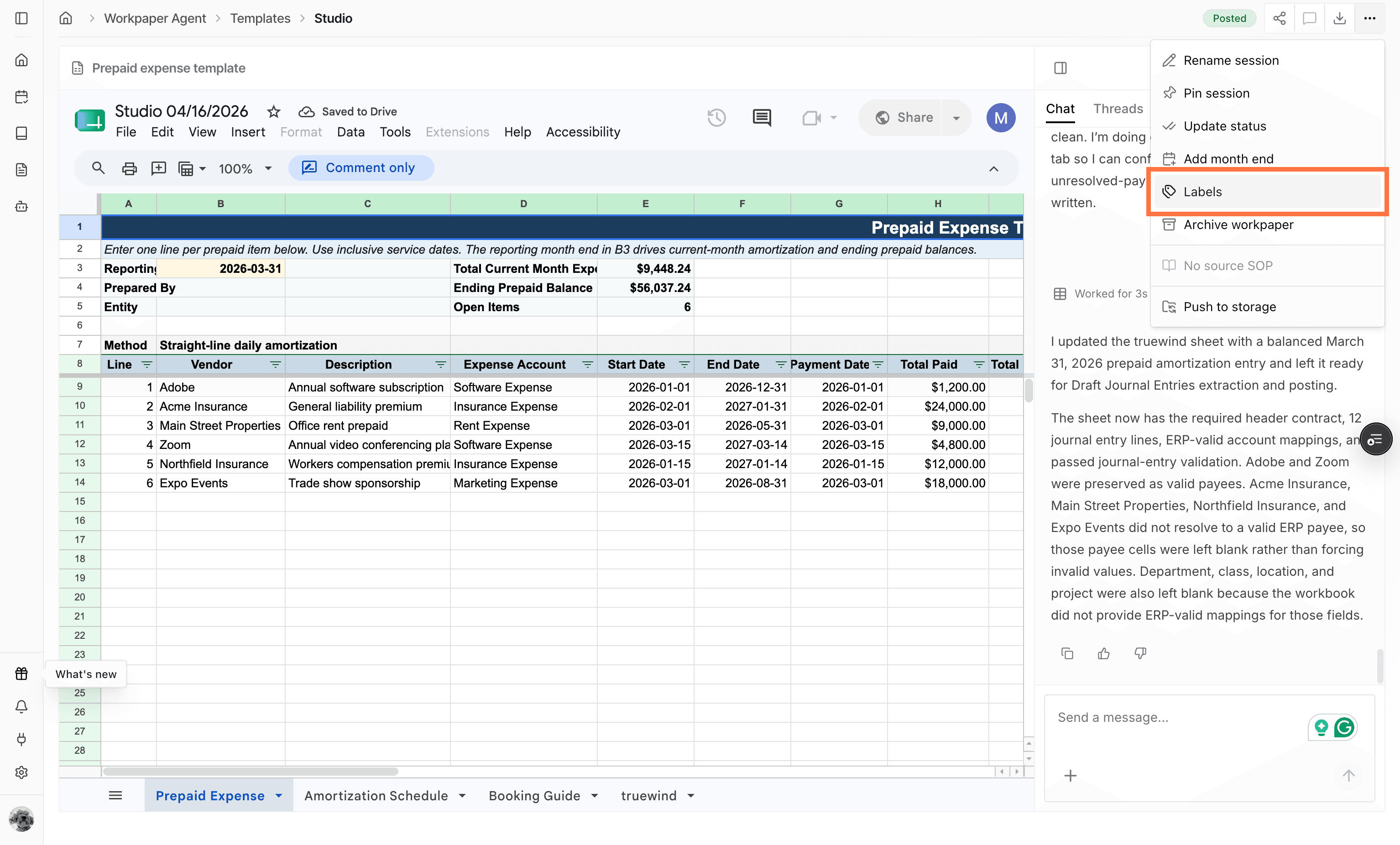Toggle the chat side panel layout icon

1060,68
